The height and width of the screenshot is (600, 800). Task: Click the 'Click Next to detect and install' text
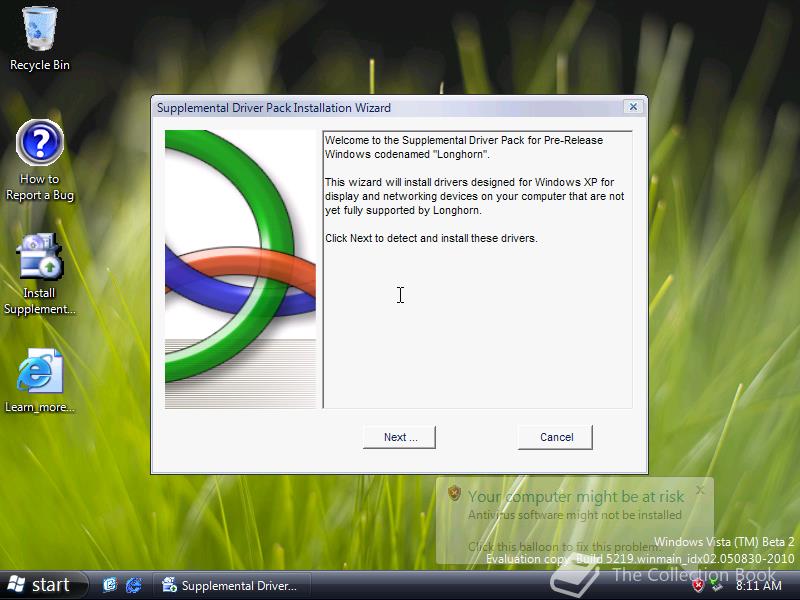pos(431,238)
